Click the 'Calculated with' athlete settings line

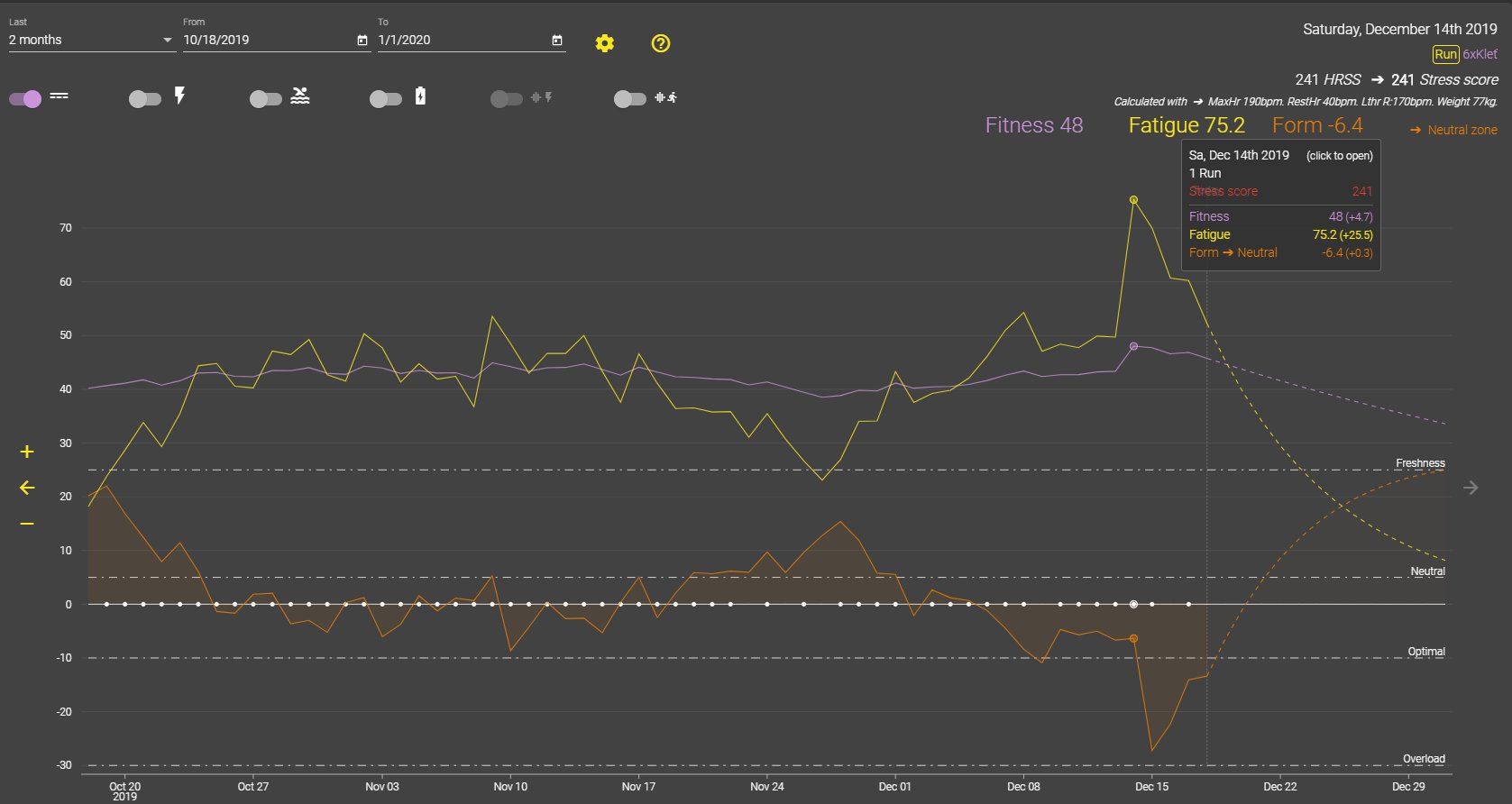tap(1306, 102)
